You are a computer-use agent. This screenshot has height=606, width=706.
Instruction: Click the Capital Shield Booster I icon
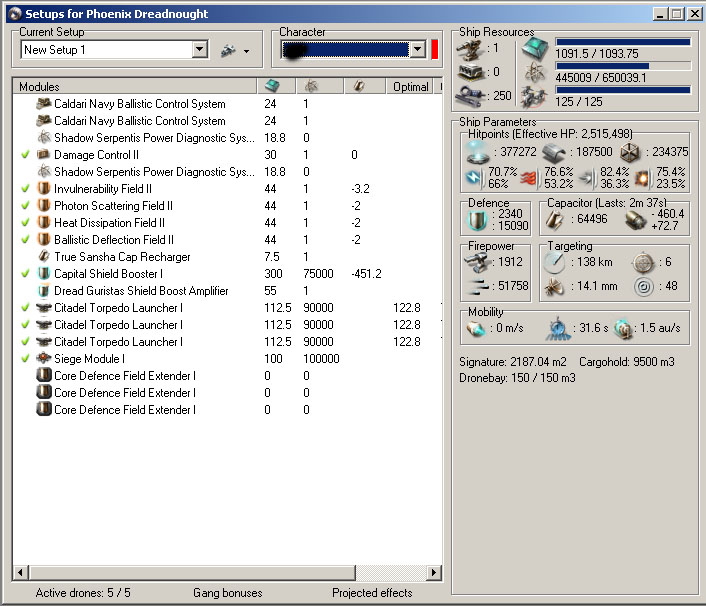[44, 274]
